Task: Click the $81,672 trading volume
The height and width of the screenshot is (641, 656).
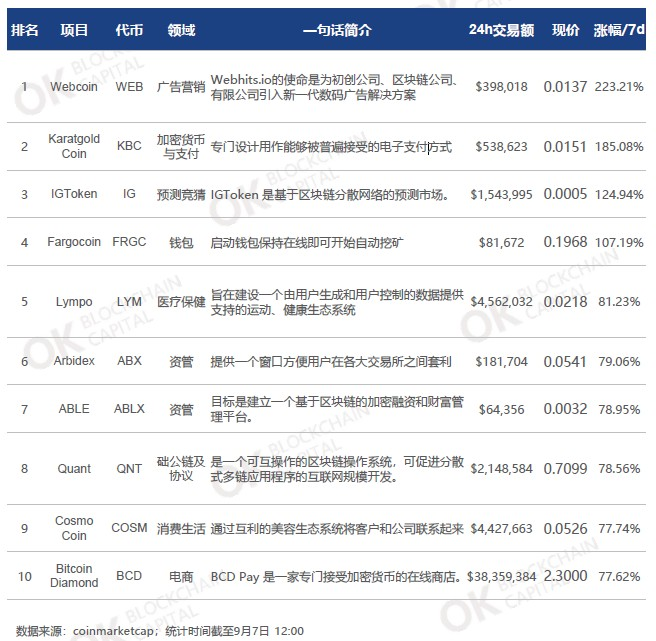Action: (x=501, y=242)
